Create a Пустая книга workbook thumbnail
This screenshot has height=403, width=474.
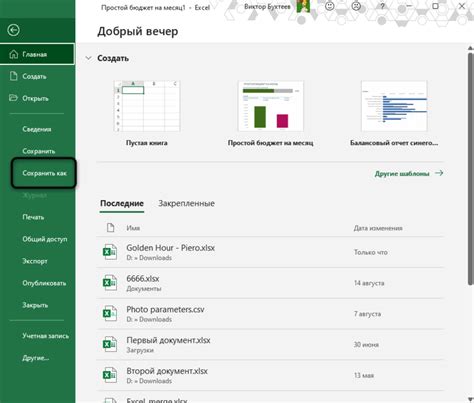click(147, 106)
